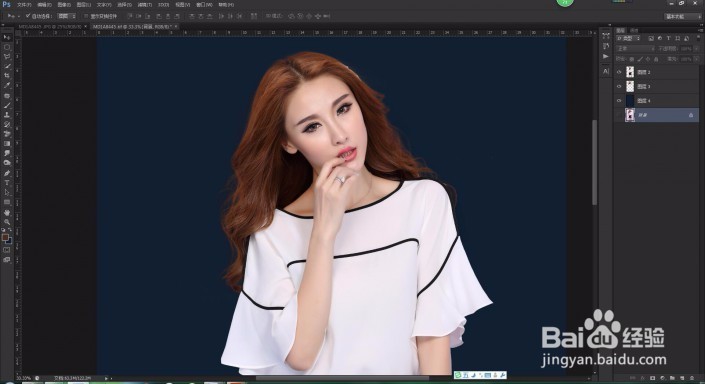Image resolution: width=705 pixels, height=384 pixels.
Task: Set the background color swatch
Action: 9,241
